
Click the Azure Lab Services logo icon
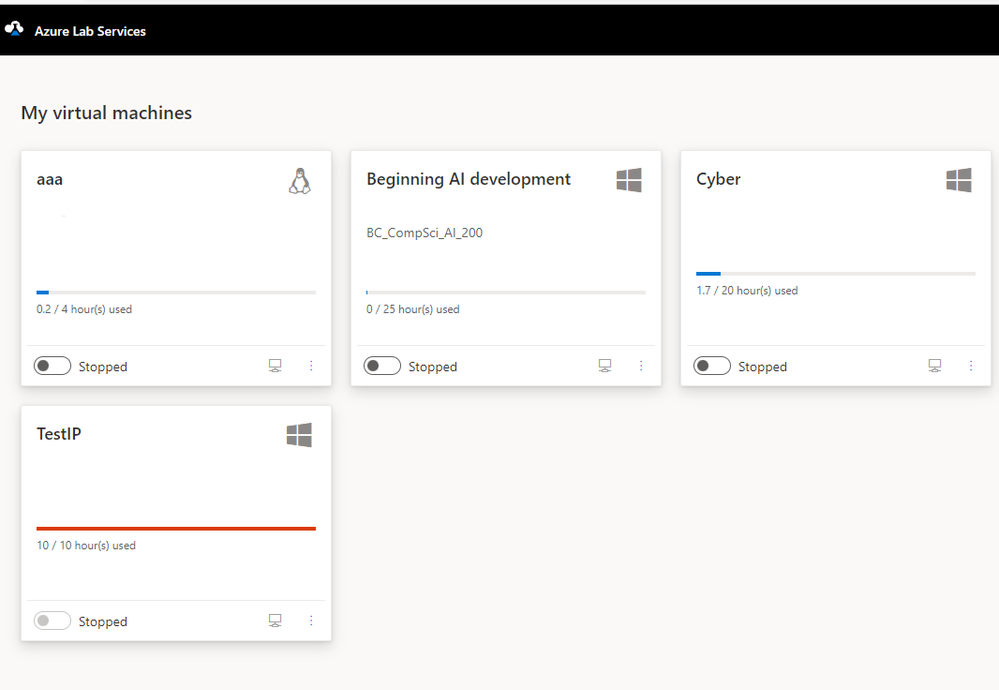[14, 29]
